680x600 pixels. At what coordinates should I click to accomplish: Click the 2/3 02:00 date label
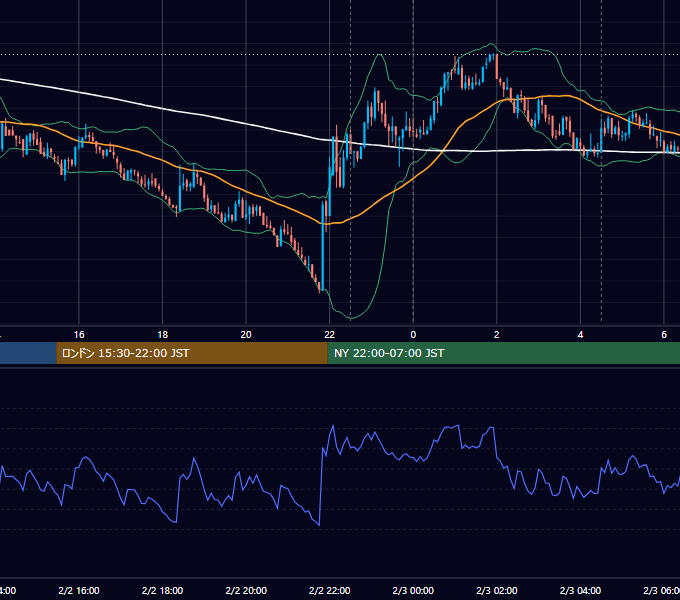(x=497, y=590)
